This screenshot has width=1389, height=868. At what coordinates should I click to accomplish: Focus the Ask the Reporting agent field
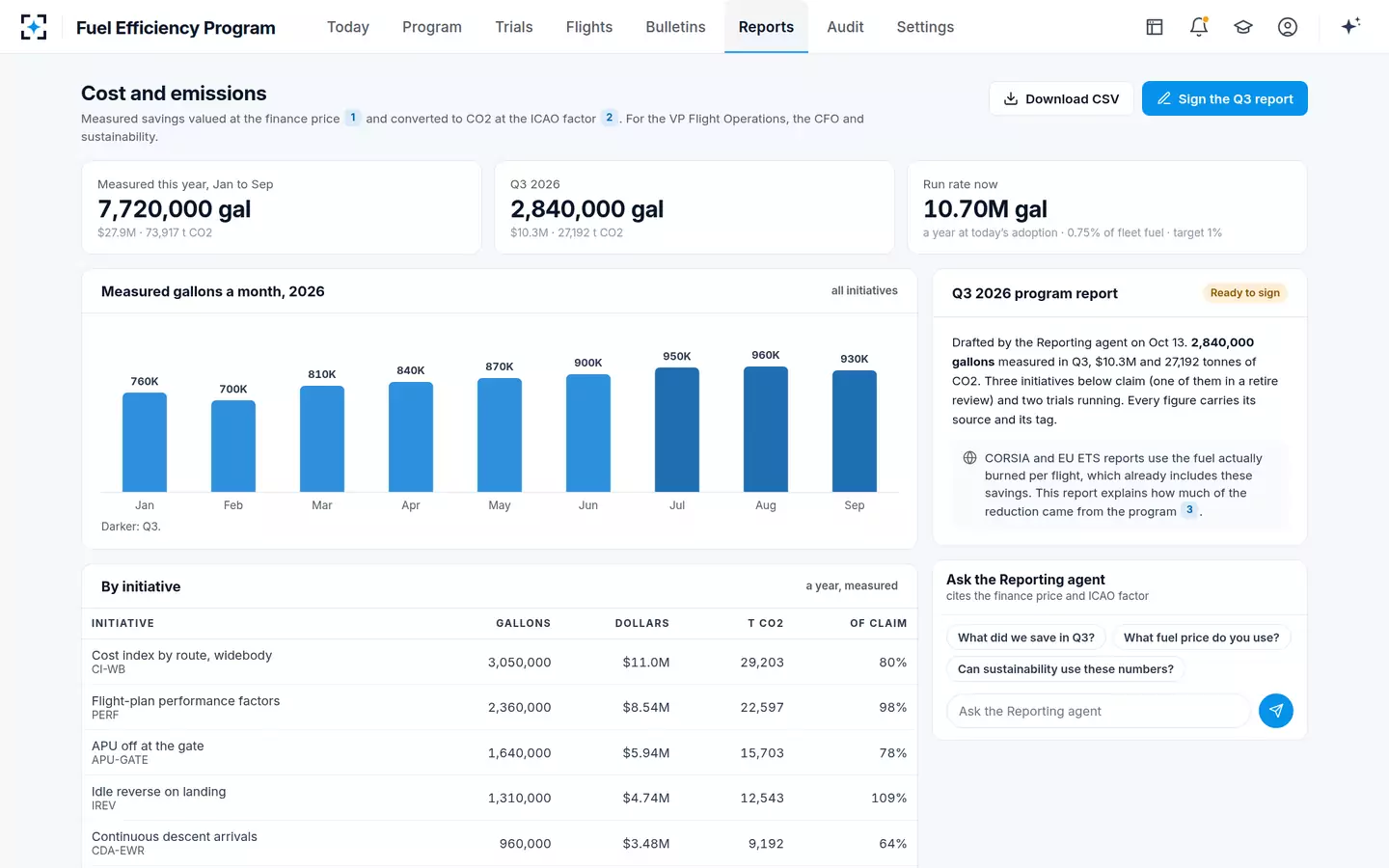pos(1099,711)
